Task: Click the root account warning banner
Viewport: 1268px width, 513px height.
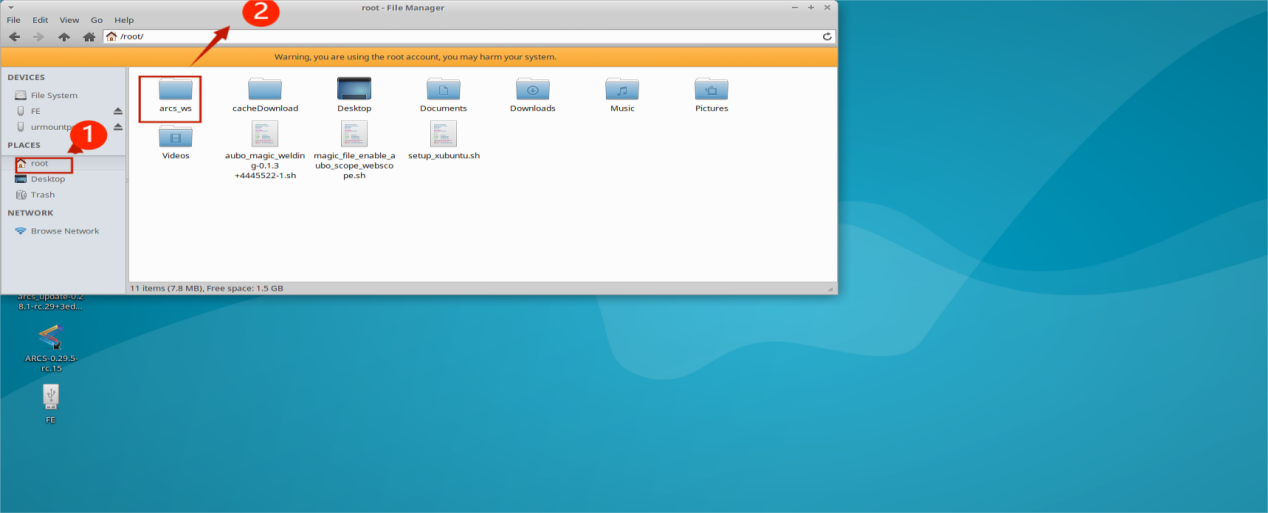Action: point(418,57)
